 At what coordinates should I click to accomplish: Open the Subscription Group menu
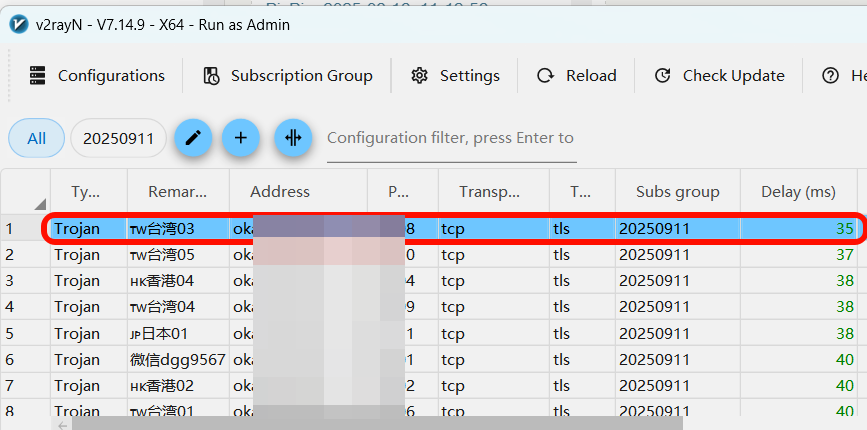(x=301, y=76)
